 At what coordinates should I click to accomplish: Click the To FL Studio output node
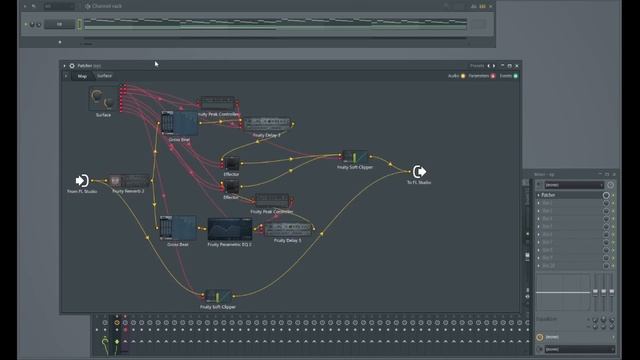[419, 171]
